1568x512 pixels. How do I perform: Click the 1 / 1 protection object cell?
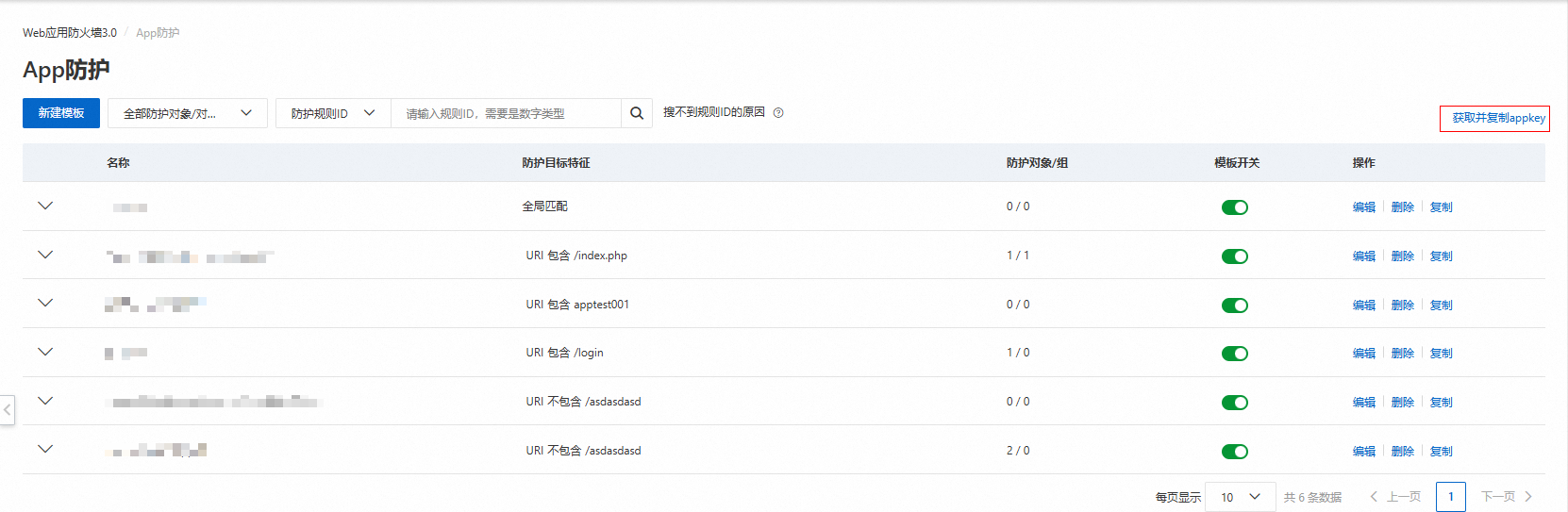pyautogui.click(x=1018, y=256)
